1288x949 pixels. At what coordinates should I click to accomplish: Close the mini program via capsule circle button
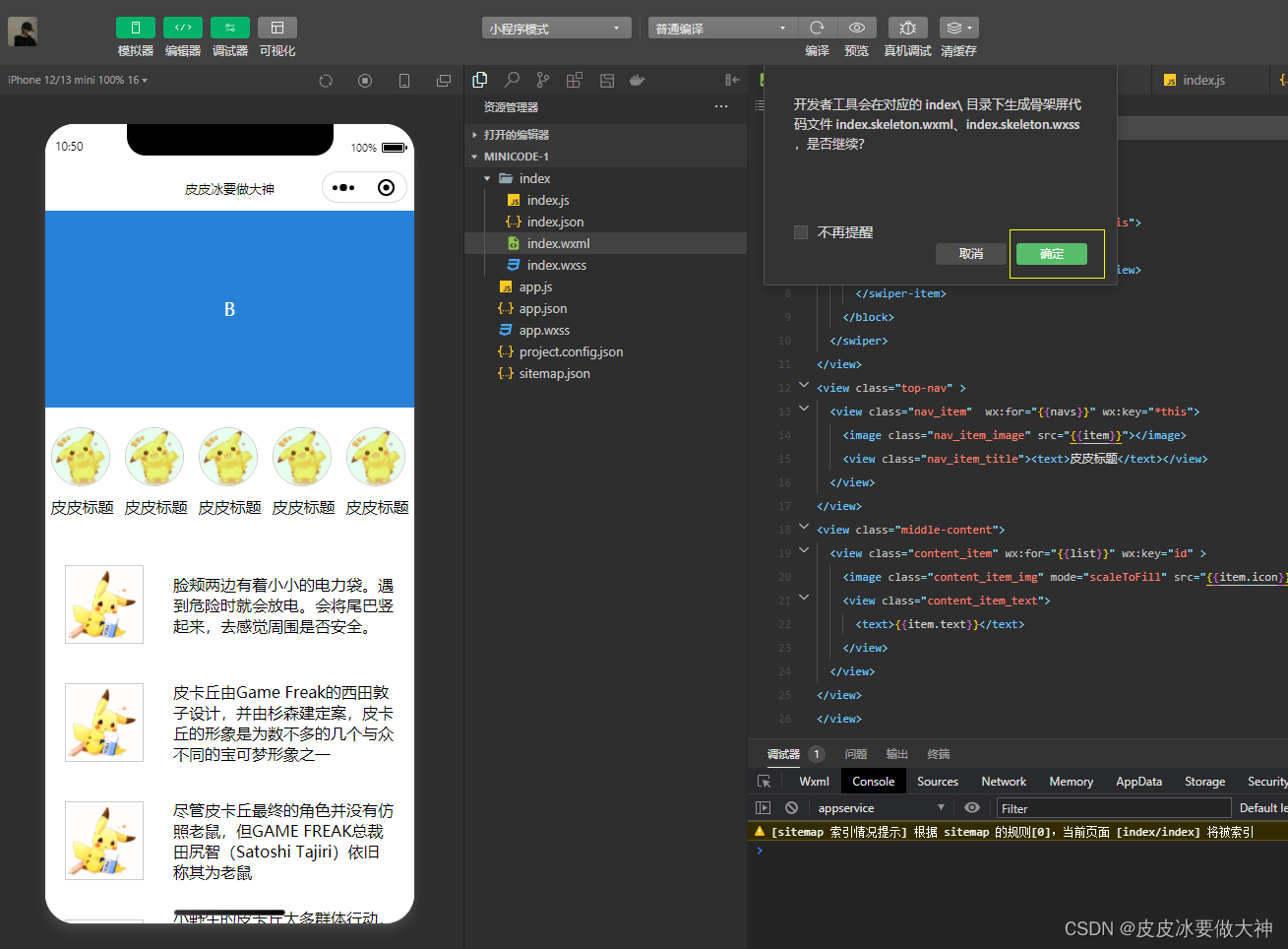pyautogui.click(x=387, y=187)
